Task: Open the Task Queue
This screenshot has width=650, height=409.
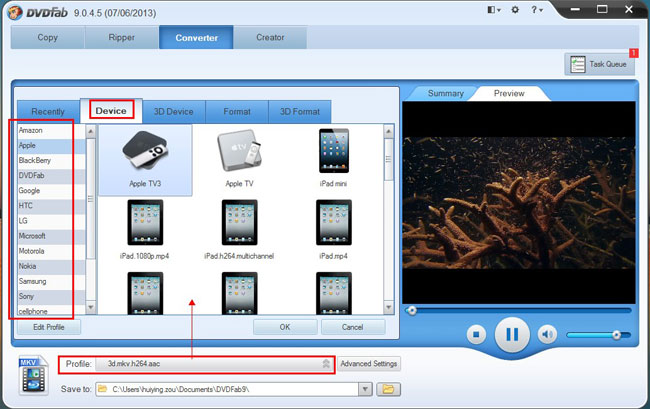Action: 599,64
